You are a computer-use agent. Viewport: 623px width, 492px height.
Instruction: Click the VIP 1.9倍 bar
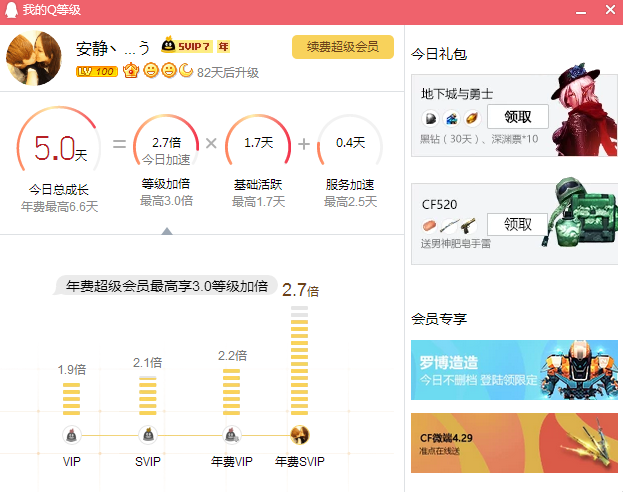pos(72,399)
